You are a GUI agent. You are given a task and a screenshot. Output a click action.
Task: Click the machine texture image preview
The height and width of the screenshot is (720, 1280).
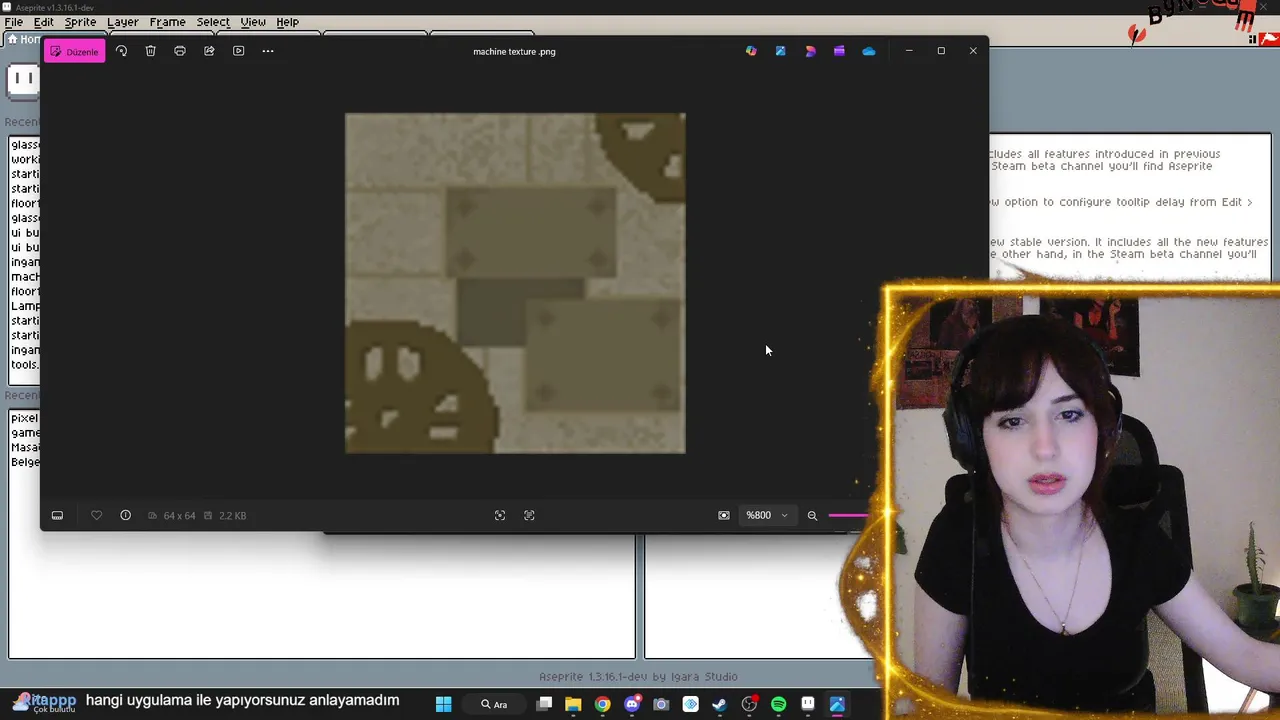tap(515, 283)
